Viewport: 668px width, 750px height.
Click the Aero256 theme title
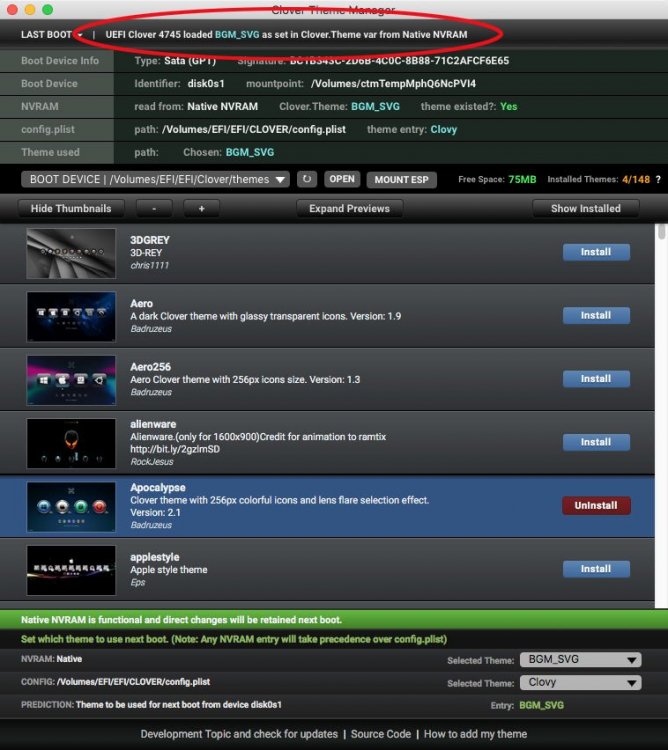150,367
